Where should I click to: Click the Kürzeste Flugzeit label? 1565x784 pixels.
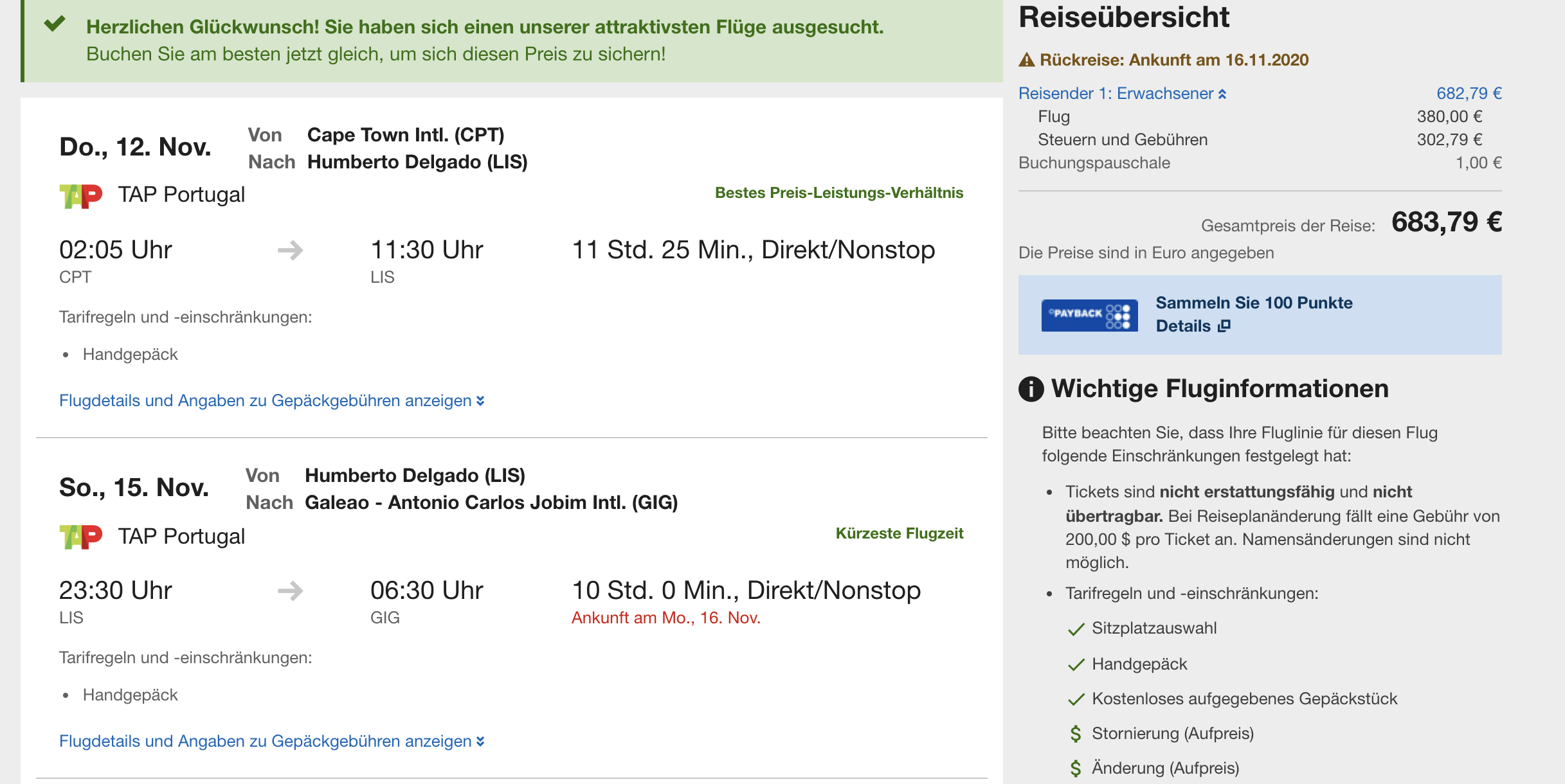coord(899,533)
